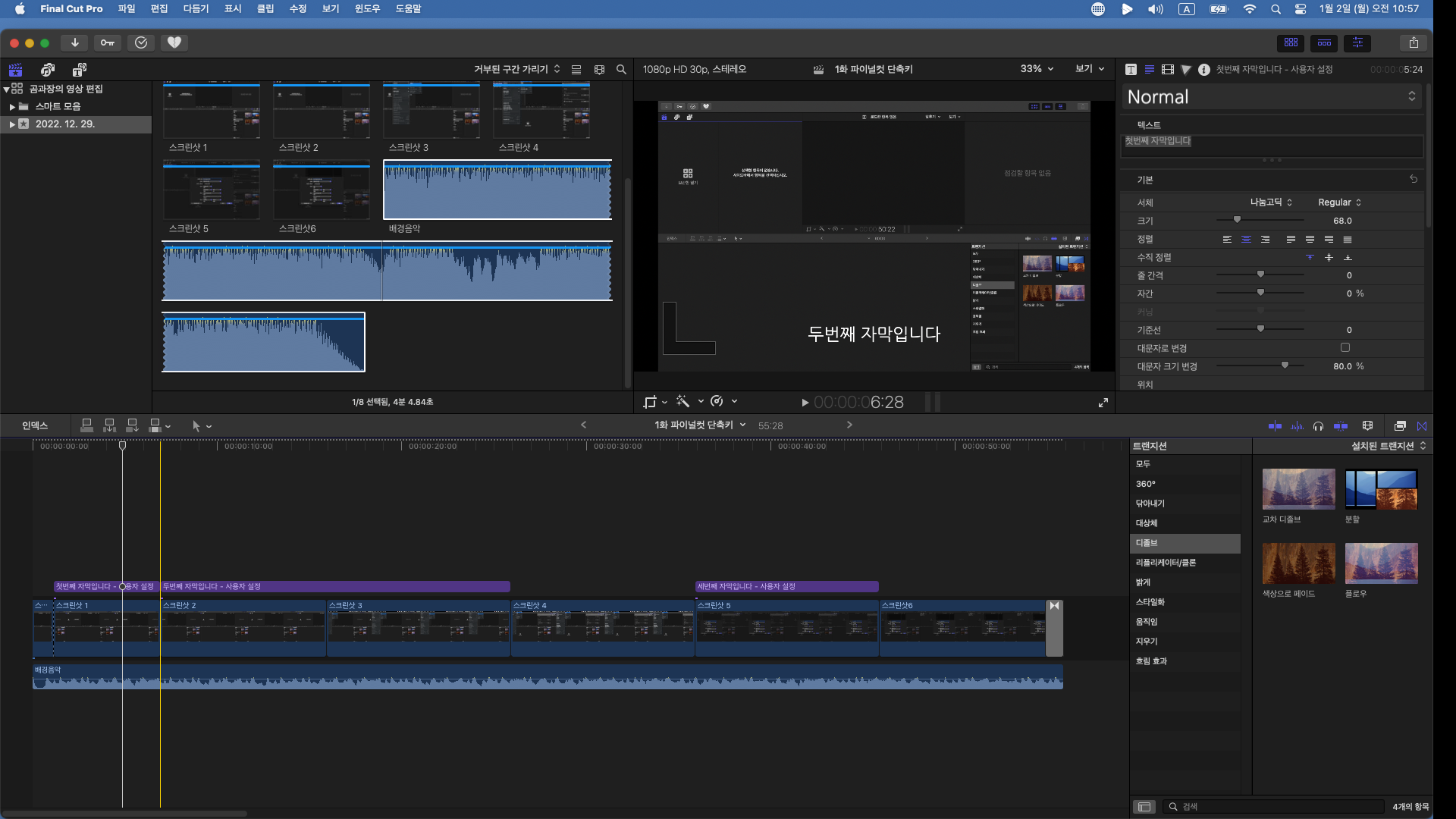Open the background tasks checkmark icon
The height and width of the screenshot is (819, 1456).
[x=141, y=42]
